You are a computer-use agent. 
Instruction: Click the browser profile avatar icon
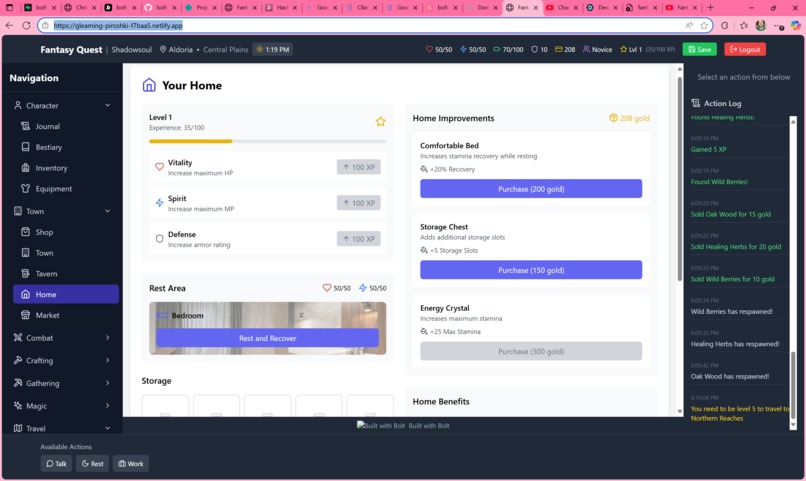pos(761,25)
